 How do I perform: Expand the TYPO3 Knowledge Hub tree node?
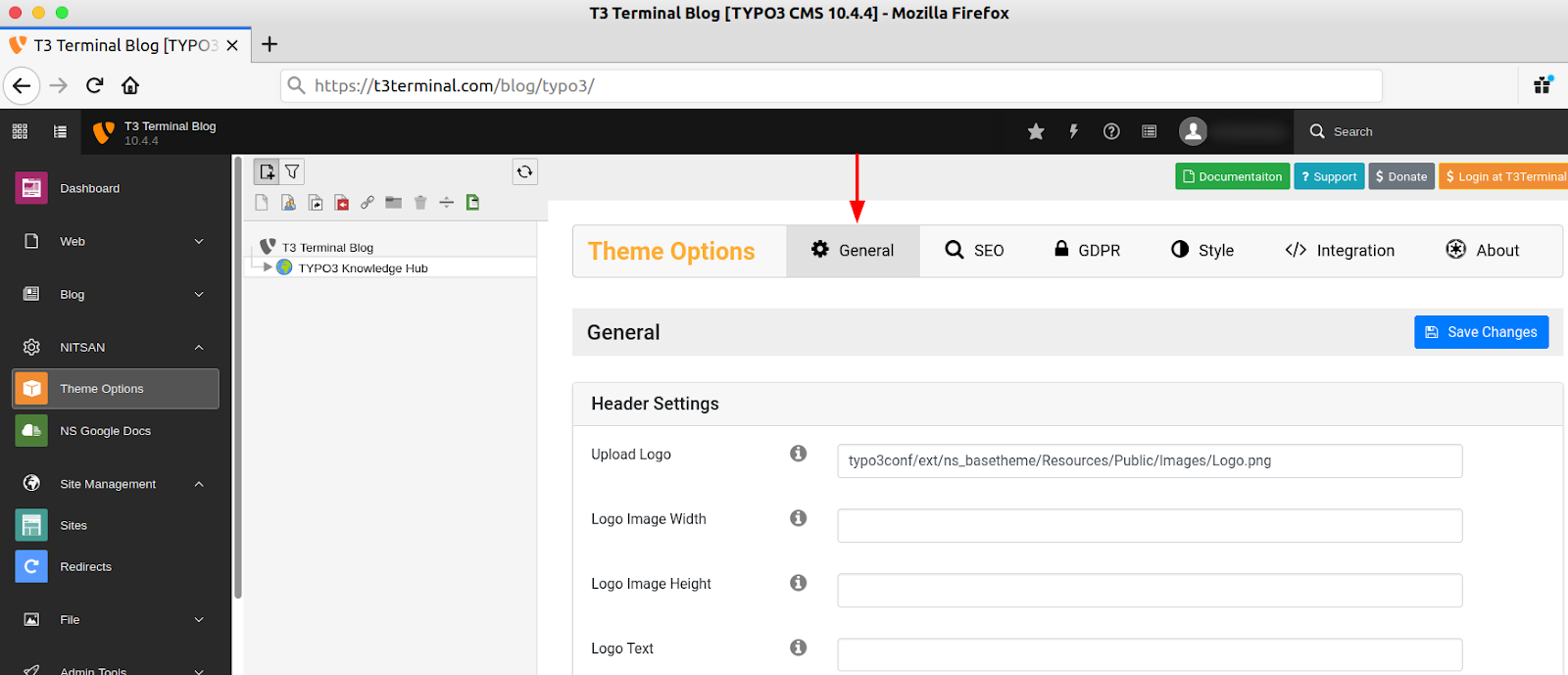[268, 266]
